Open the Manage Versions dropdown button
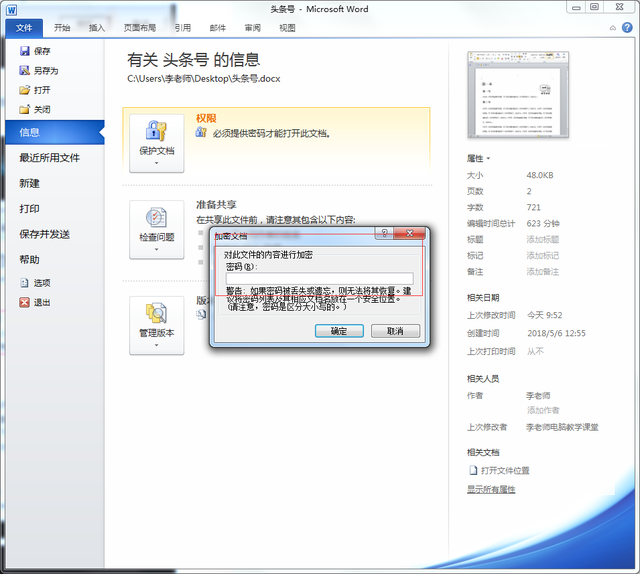This screenshot has height=574, width=640. (157, 325)
